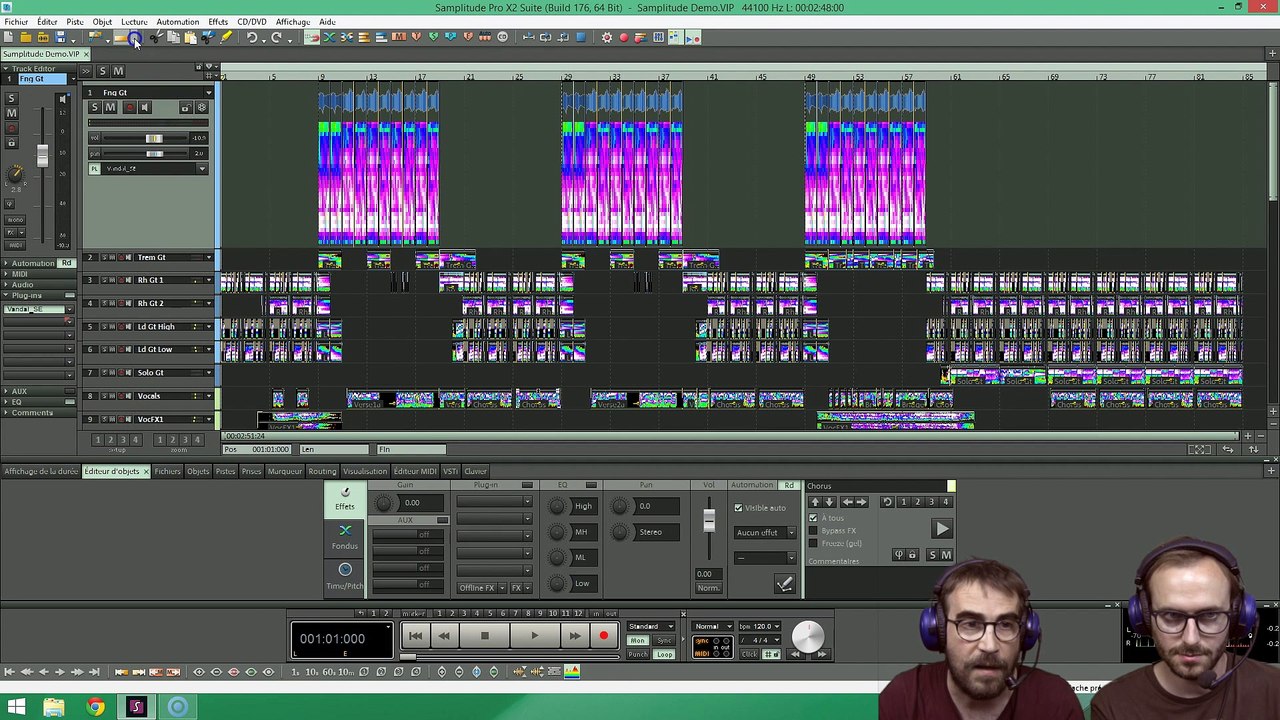Toggle Visible auto checkbox
Viewport: 1280px width, 720px height.
(x=738, y=508)
